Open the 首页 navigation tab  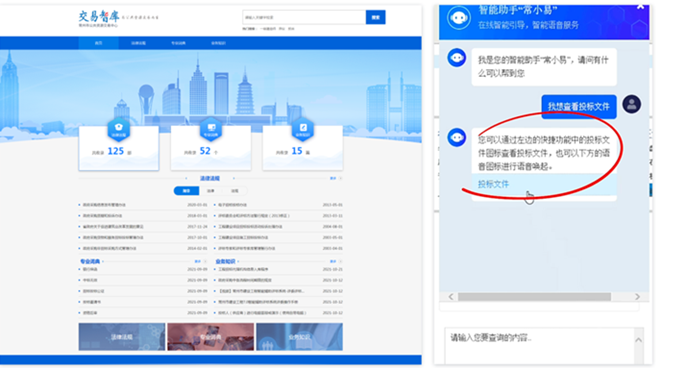(98, 43)
